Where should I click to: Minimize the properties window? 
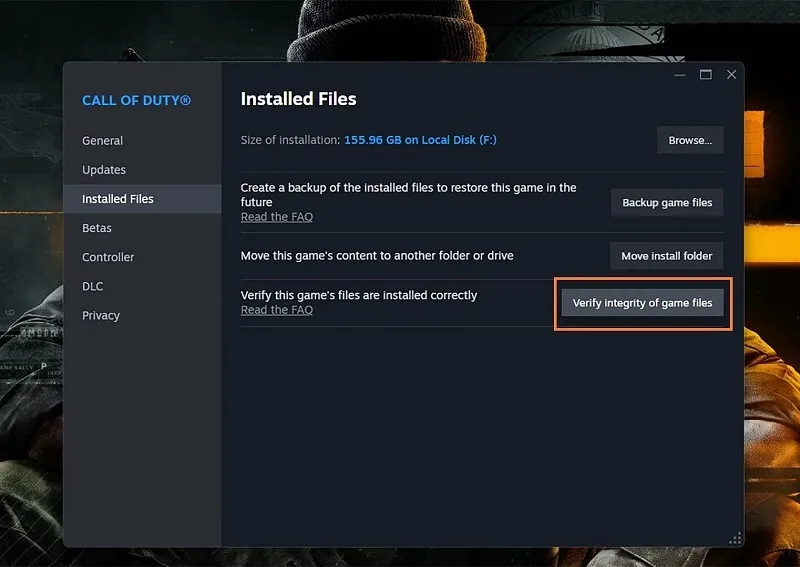pos(680,75)
